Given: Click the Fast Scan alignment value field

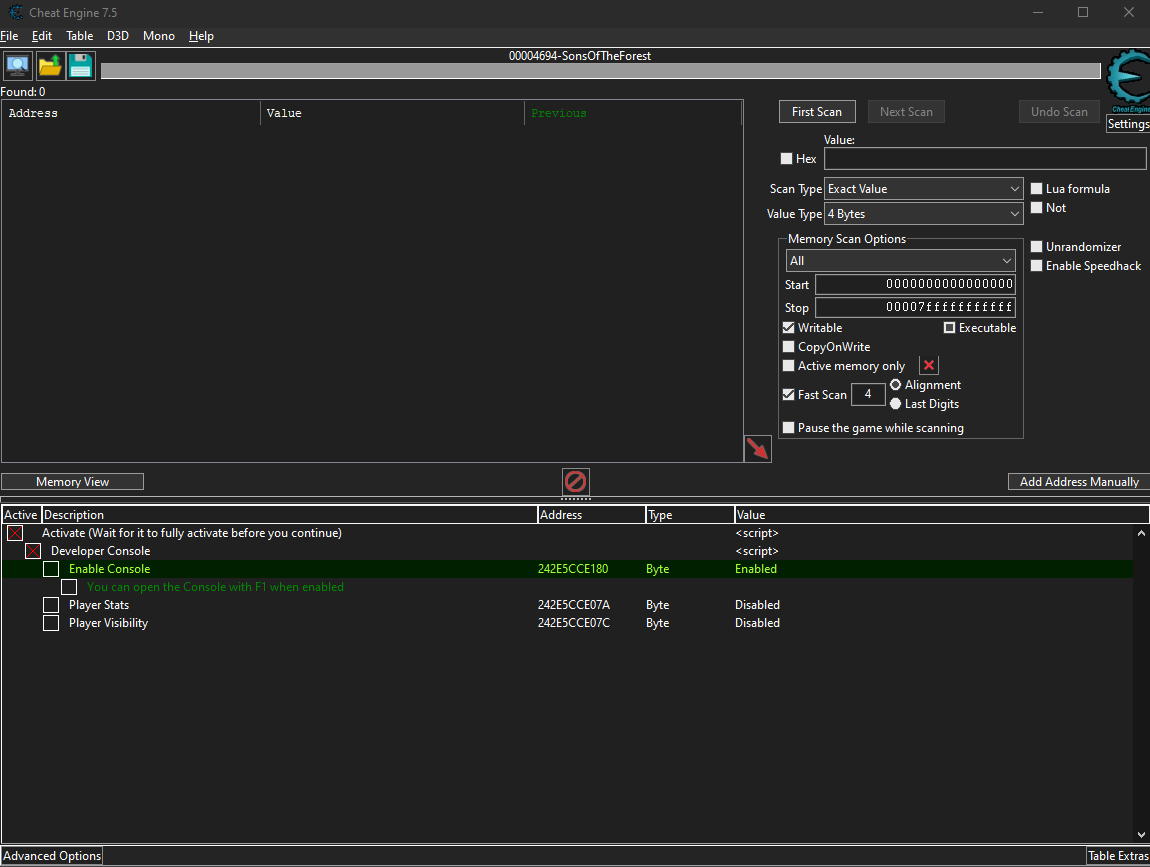Looking at the screenshot, I should coord(868,394).
